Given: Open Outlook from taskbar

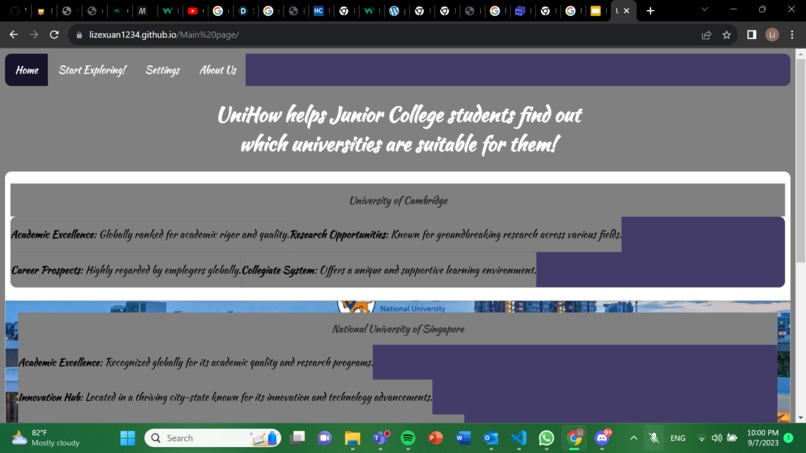Looking at the screenshot, I should click(x=491, y=438).
